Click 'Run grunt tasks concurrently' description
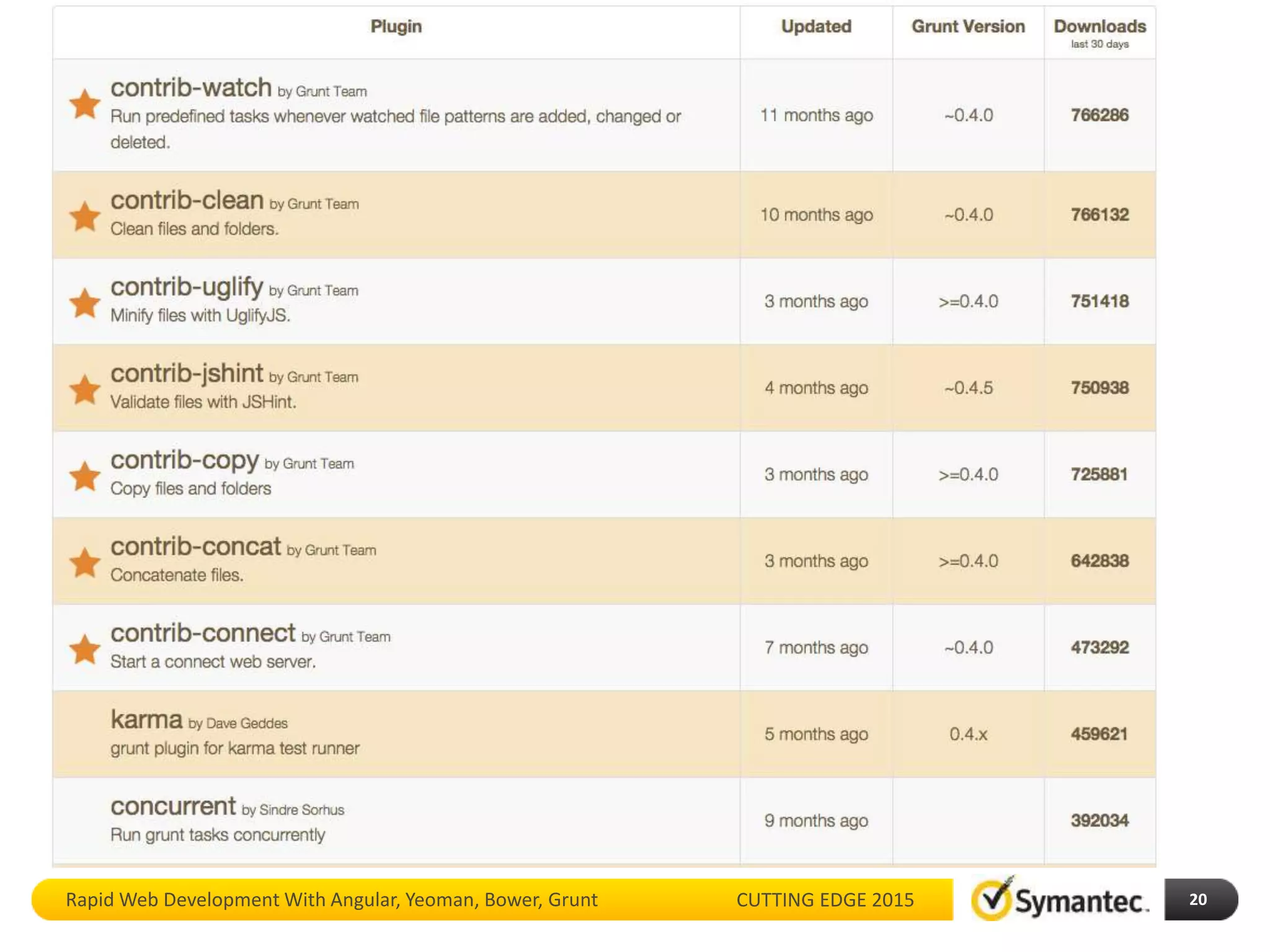 (x=218, y=835)
